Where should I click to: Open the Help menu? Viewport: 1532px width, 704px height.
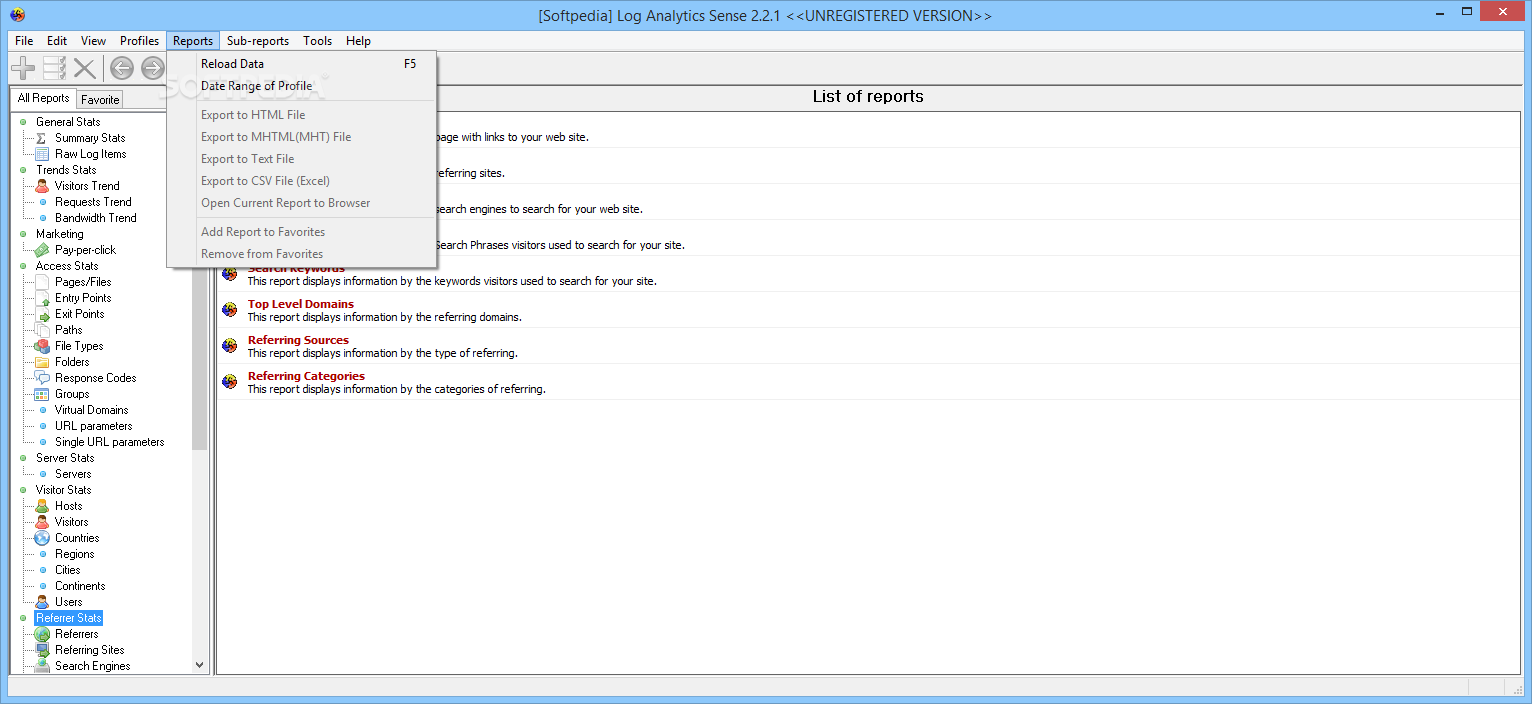coord(359,41)
